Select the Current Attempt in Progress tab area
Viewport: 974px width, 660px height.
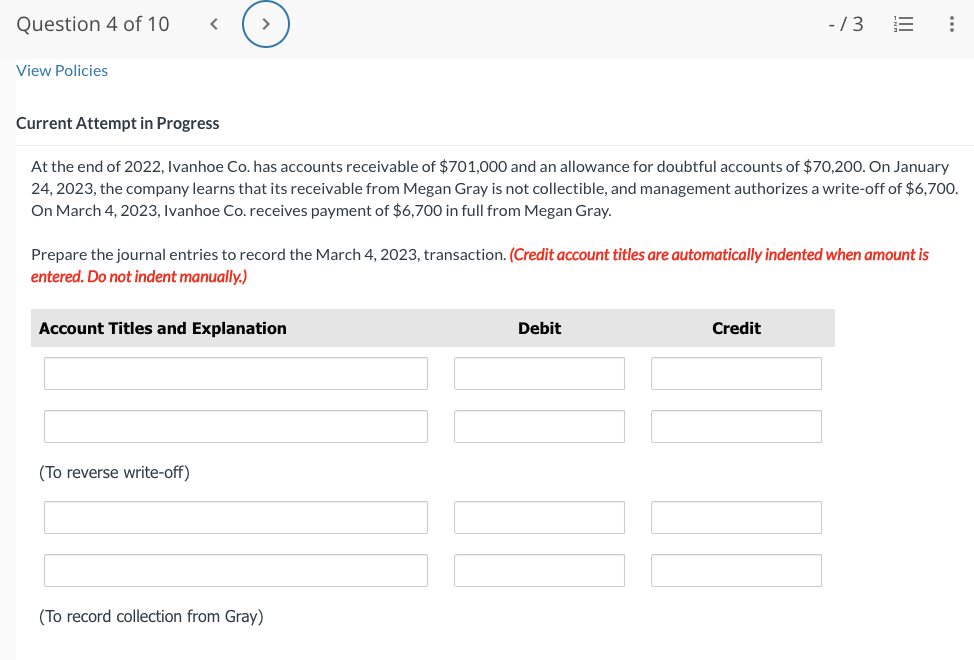[x=117, y=123]
